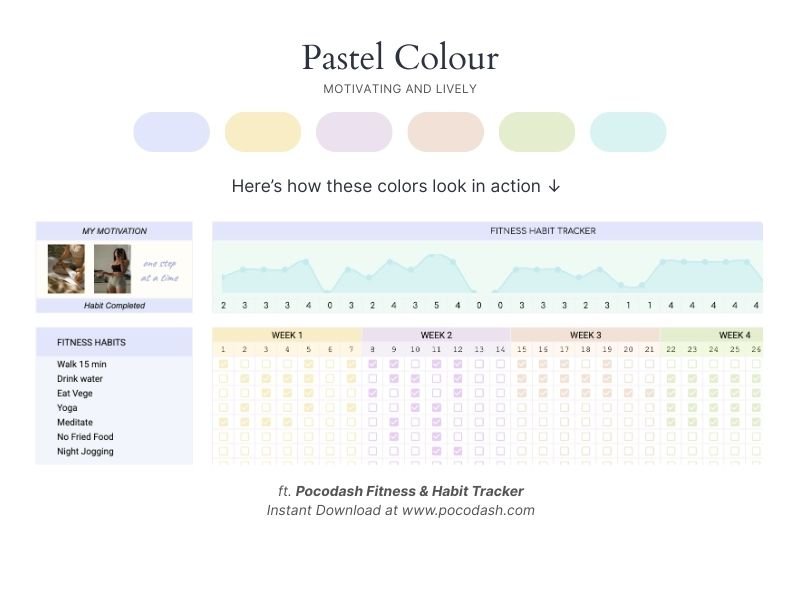Viewport: 800px width, 600px height.
Task: Open the second motivation photo thumbnail
Action: [112, 269]
